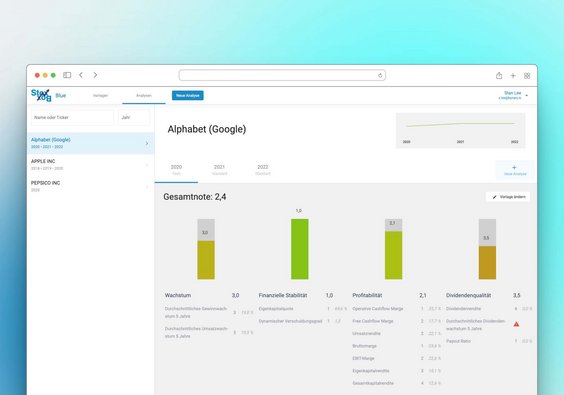Click the green Finanzielle Stabilität bar
The height and width of the screenshot is (395, 564).
tap(300, 249)
